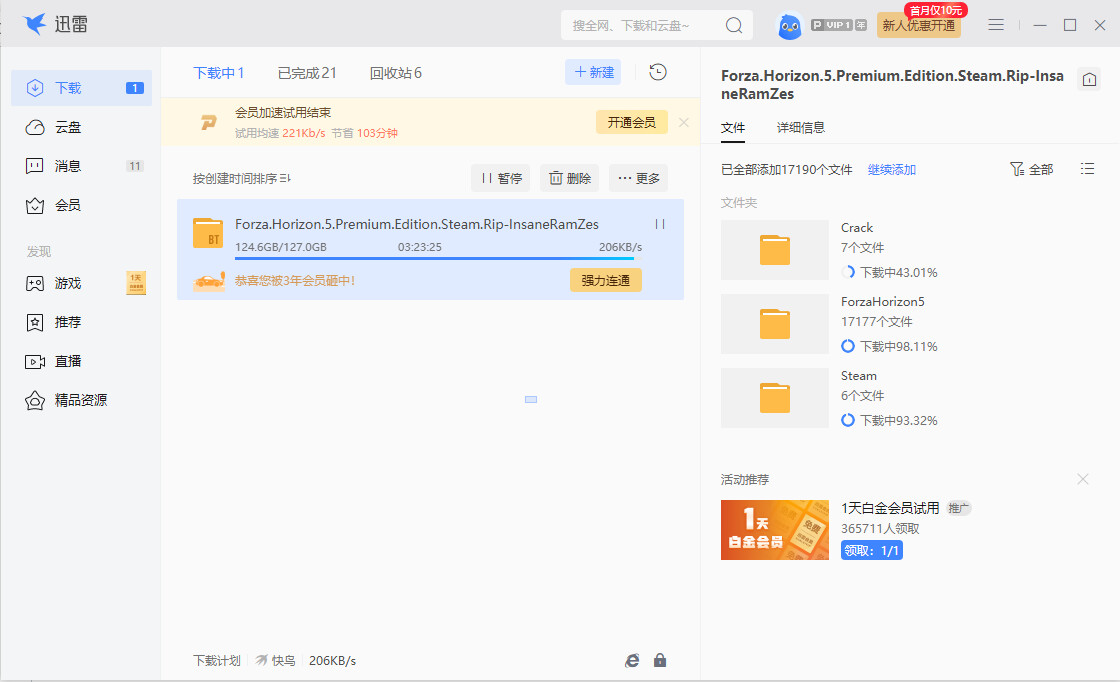The width and height of the screenshot is (1120, 682).
Task: Click the home icon beside task title
Action: pos(1089,79)
